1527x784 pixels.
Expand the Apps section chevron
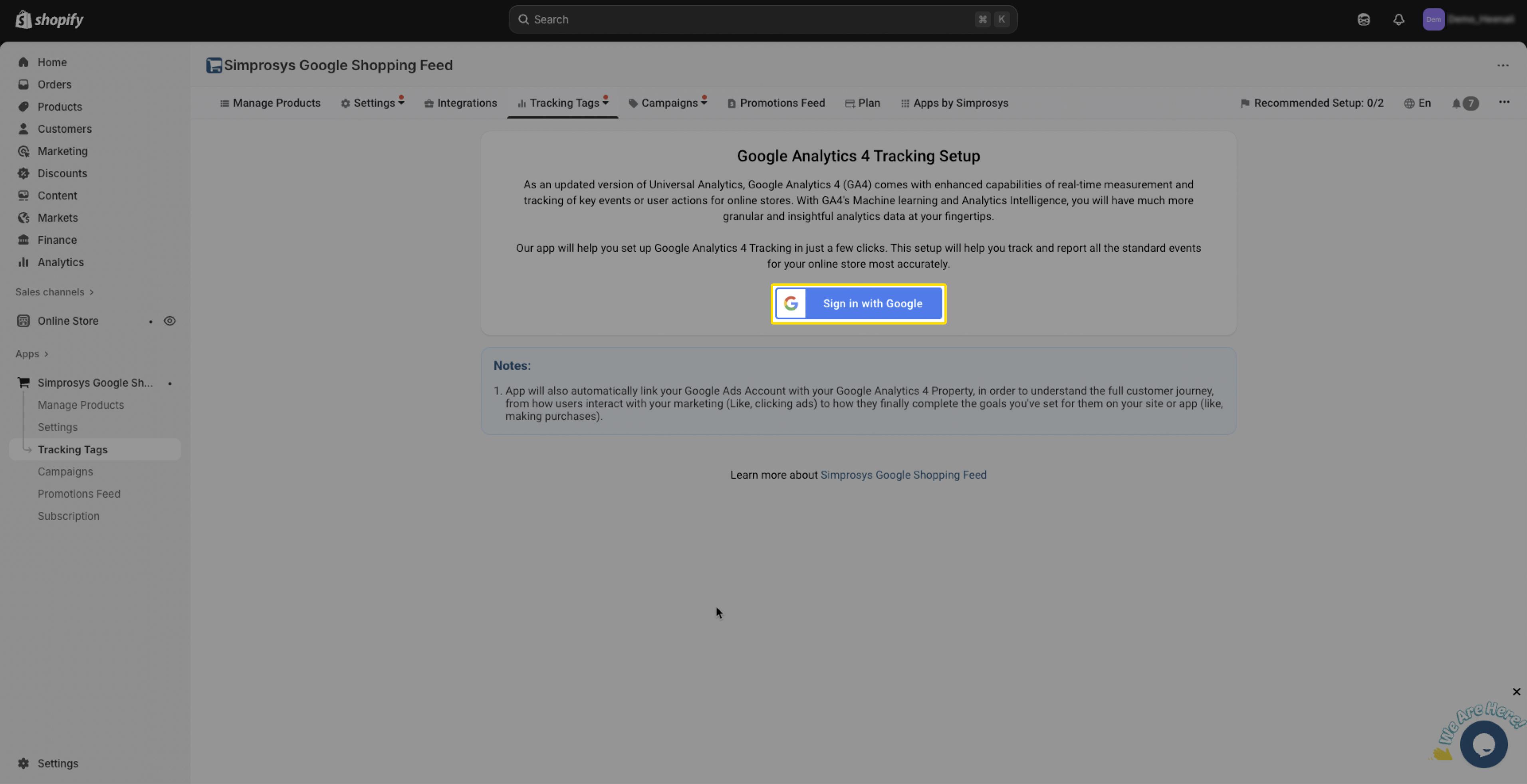tap(46, 354)
